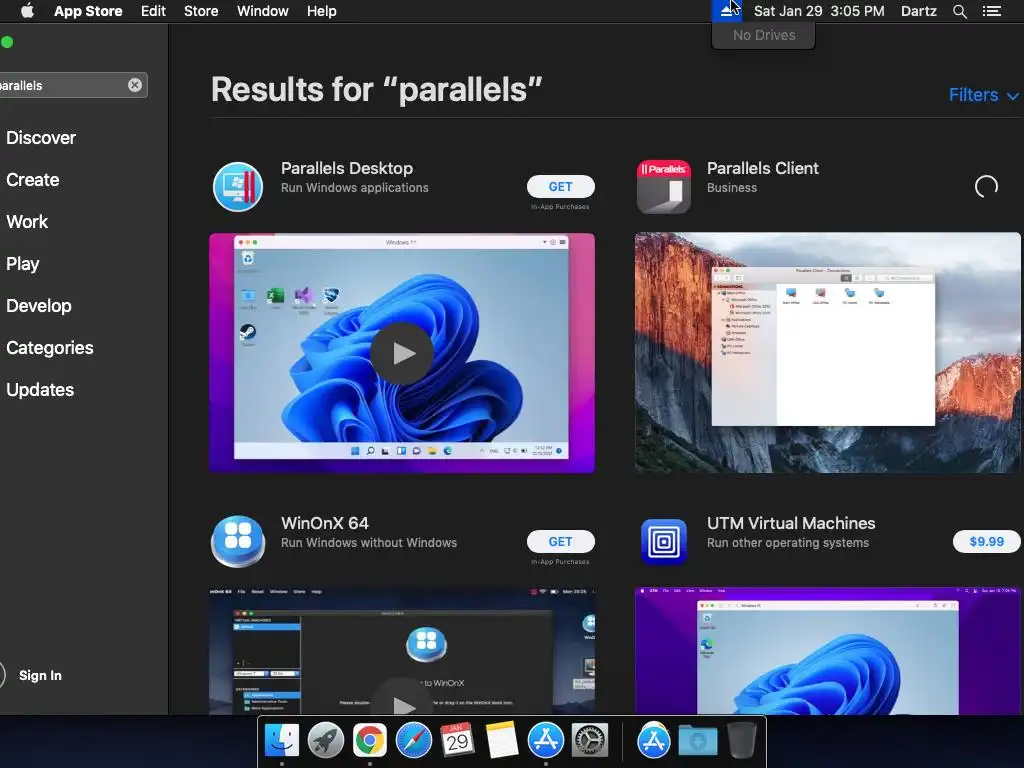Open the Window menu
This screenshot has width=1024, height=768.
263,11
